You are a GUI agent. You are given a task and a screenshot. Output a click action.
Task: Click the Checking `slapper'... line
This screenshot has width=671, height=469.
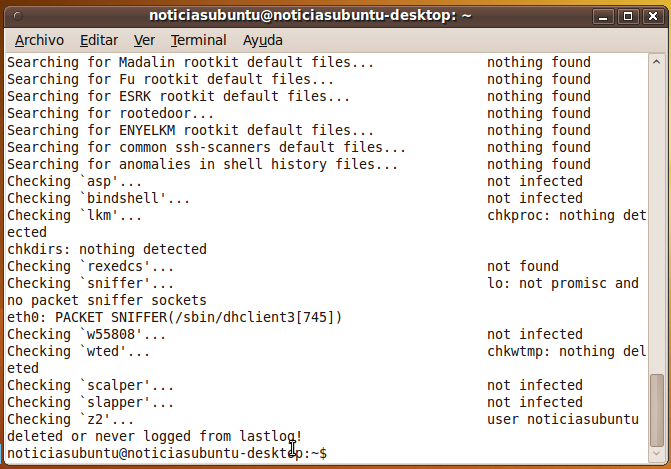pyautogui.click(x=90, y=403)
